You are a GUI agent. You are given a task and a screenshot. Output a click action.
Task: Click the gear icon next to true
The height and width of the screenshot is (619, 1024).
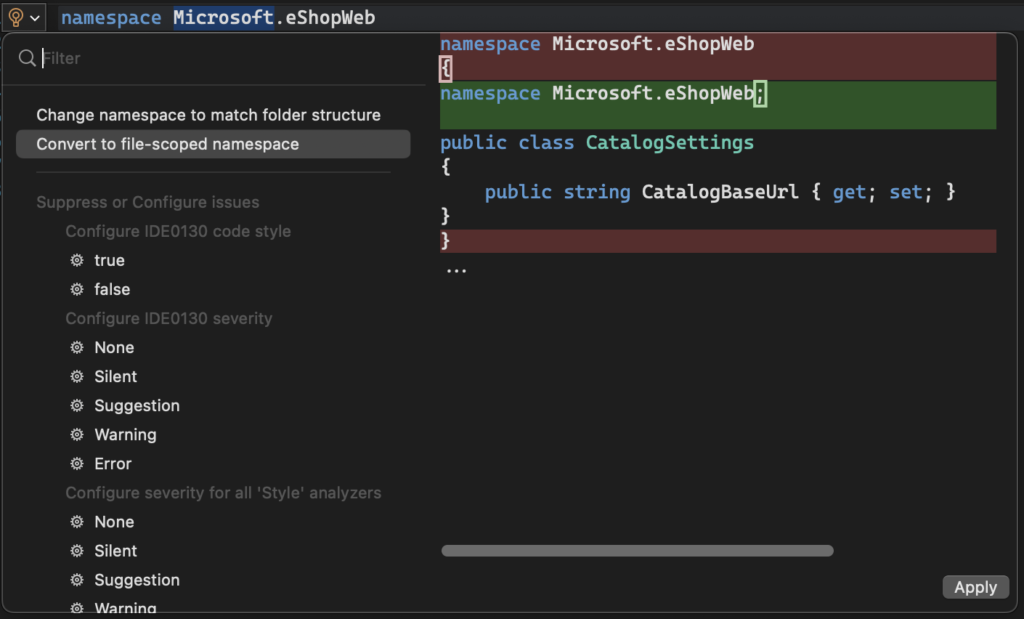click(77, 260)
